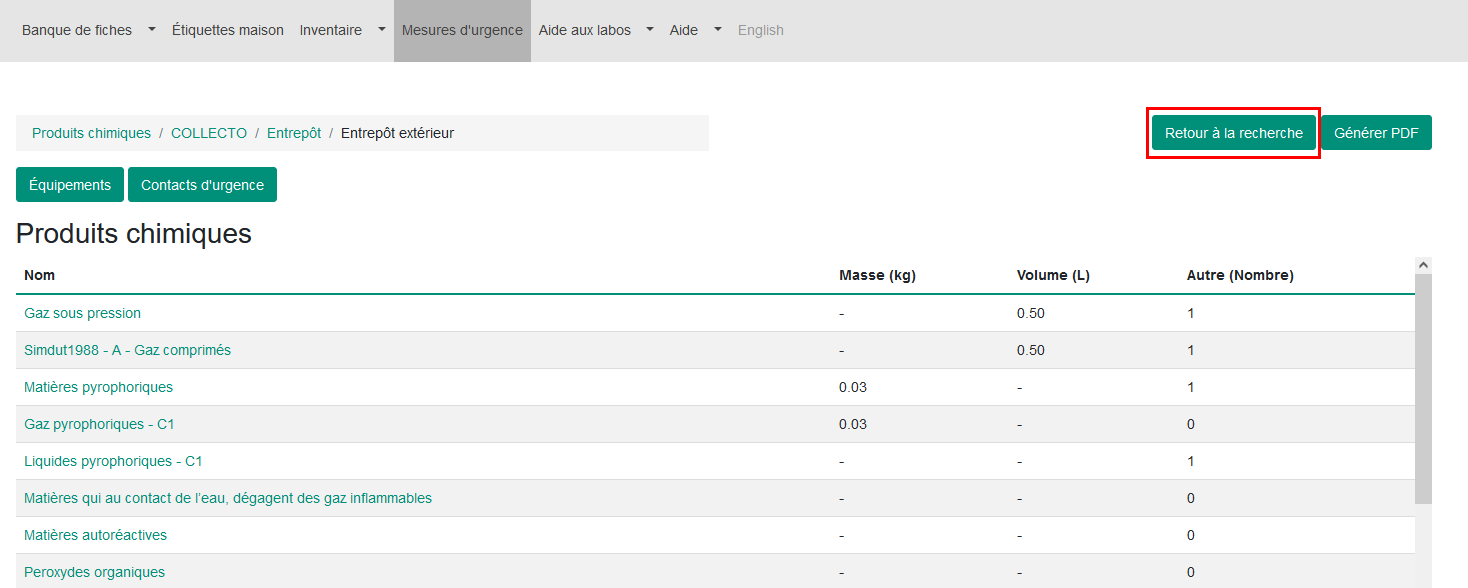This screenshot has height=588, width=1468.
Task: Open the Étiquettes maison menu item
Action: click(x=228, y=30)
